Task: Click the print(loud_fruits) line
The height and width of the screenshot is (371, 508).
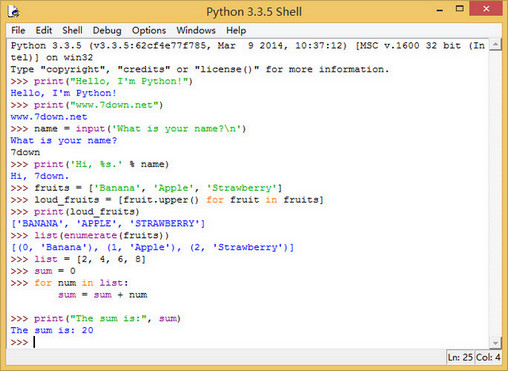Action: pos(75,212)
